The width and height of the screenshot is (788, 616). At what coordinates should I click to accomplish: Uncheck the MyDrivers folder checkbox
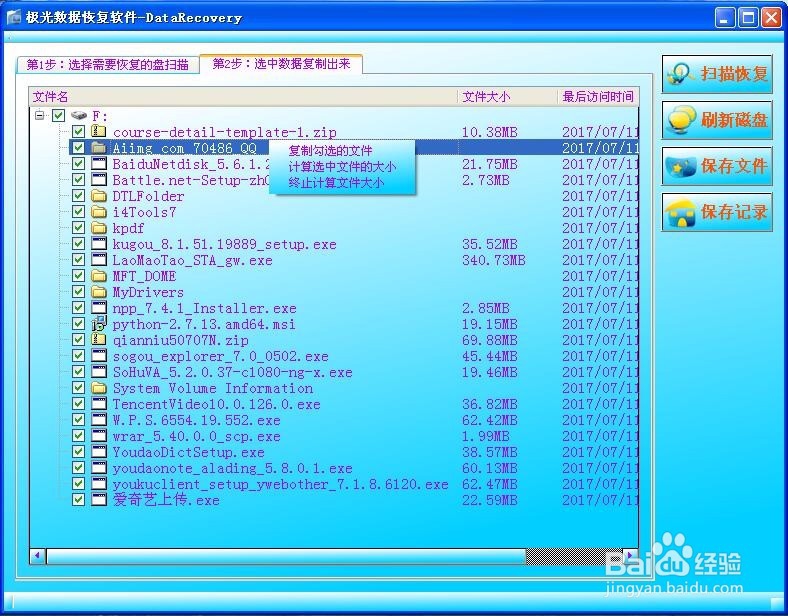coord(78,291)
